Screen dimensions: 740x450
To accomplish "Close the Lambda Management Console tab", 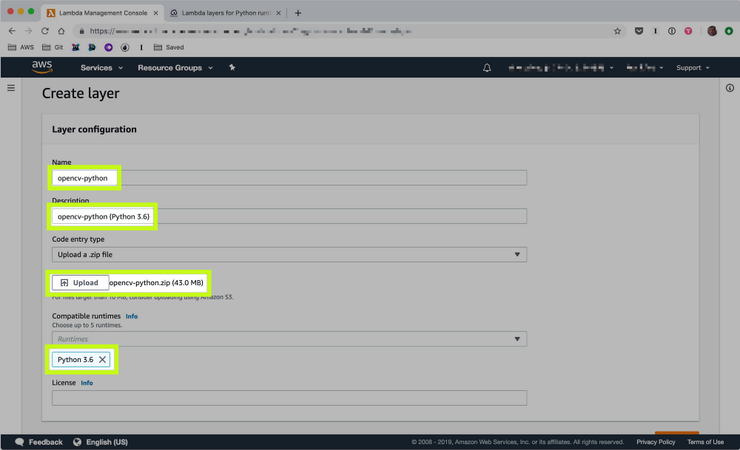I will pos(156,13).
